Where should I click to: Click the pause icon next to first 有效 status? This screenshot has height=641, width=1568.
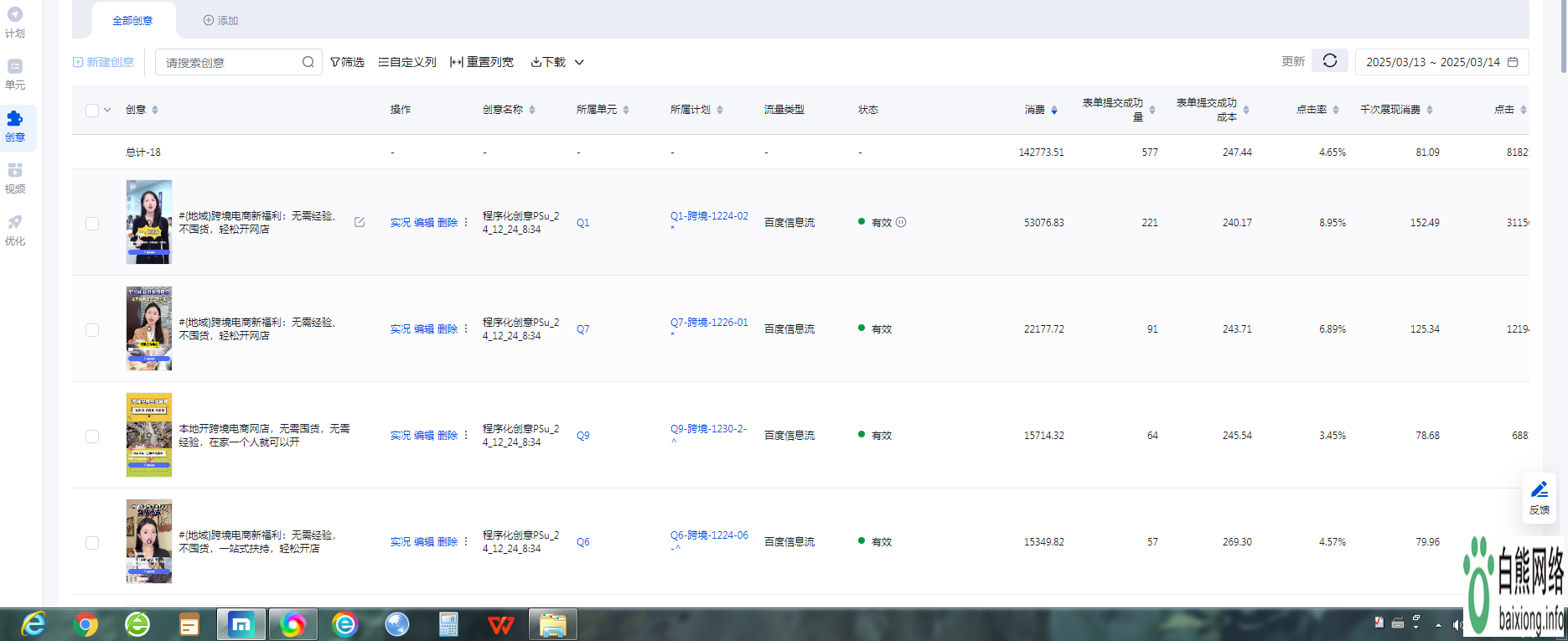coord(901,222)
